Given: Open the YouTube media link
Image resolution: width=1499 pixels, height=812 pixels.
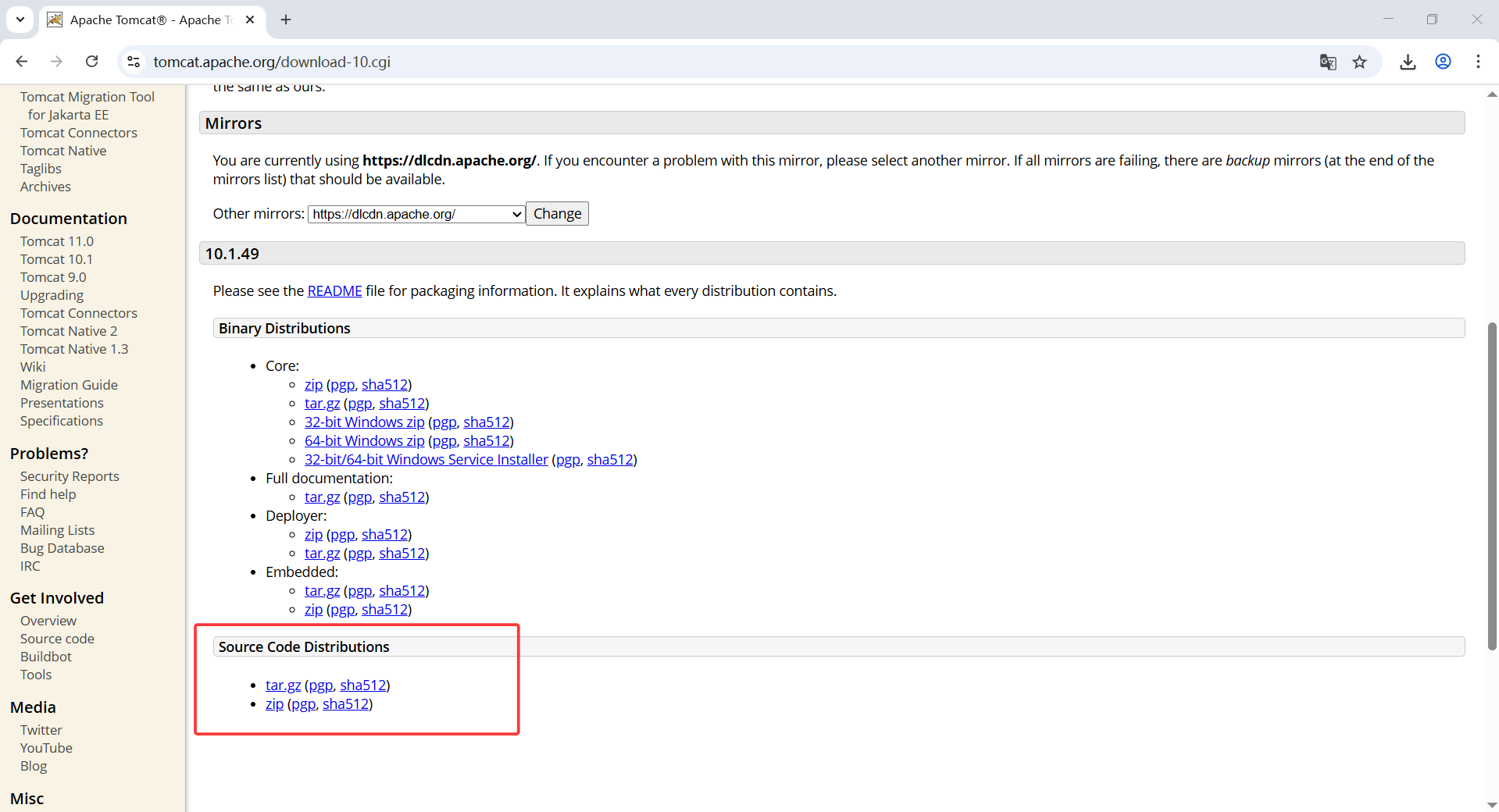Looking at the screenshot, I should [x=46, y=748].
